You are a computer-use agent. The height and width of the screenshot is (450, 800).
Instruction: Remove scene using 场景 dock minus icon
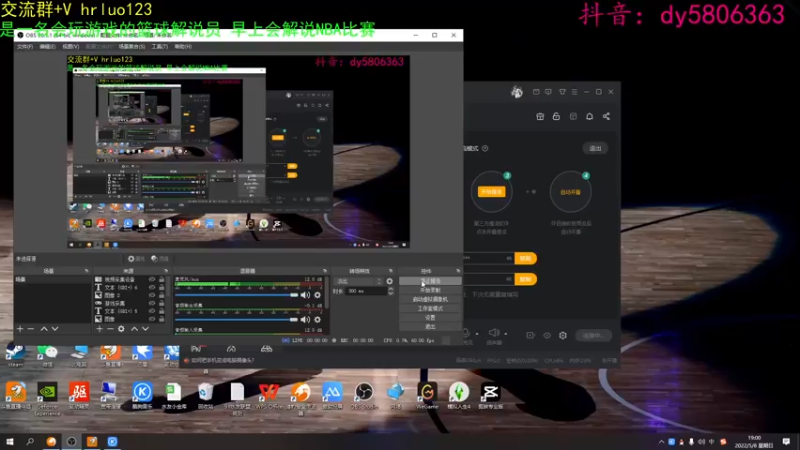pyautogui.click(x=31, y=329)
